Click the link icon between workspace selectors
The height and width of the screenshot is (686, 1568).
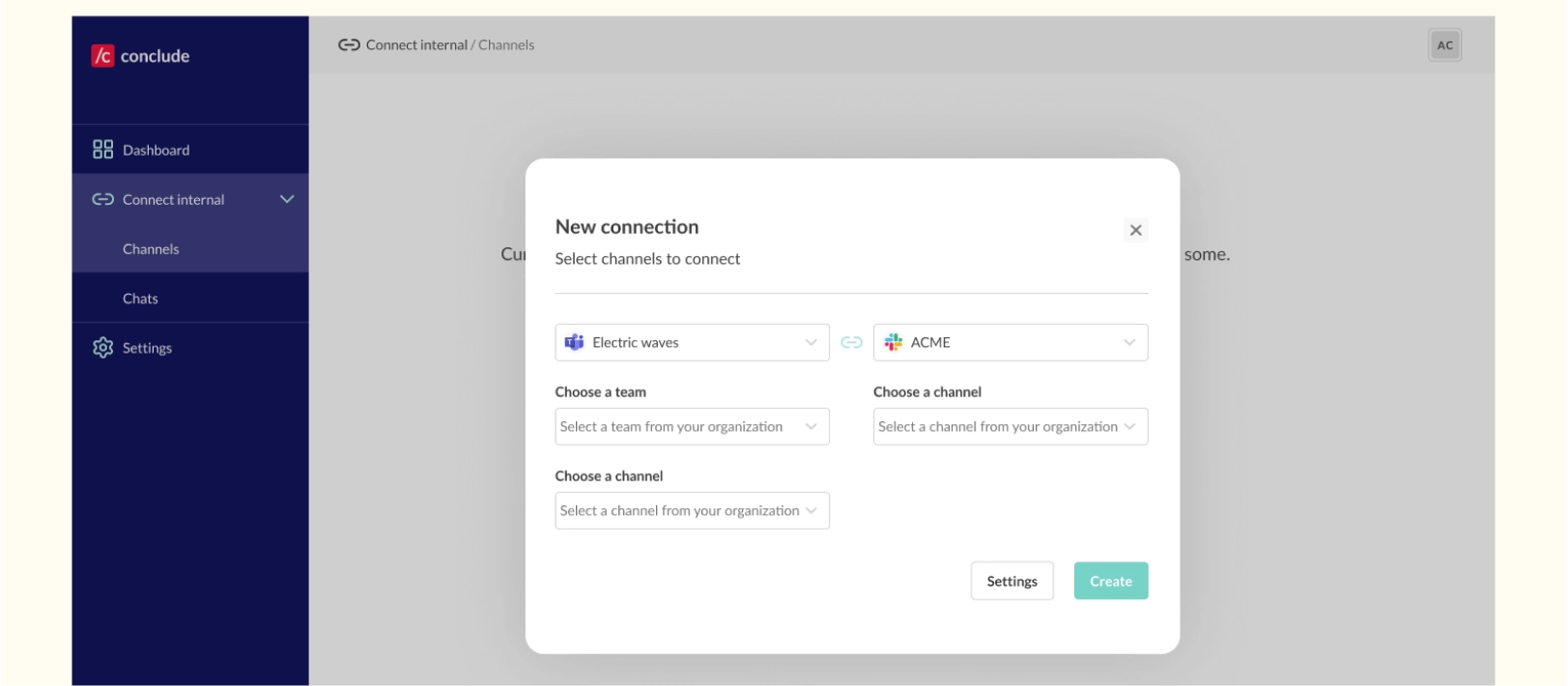click(x=851, y=342)
